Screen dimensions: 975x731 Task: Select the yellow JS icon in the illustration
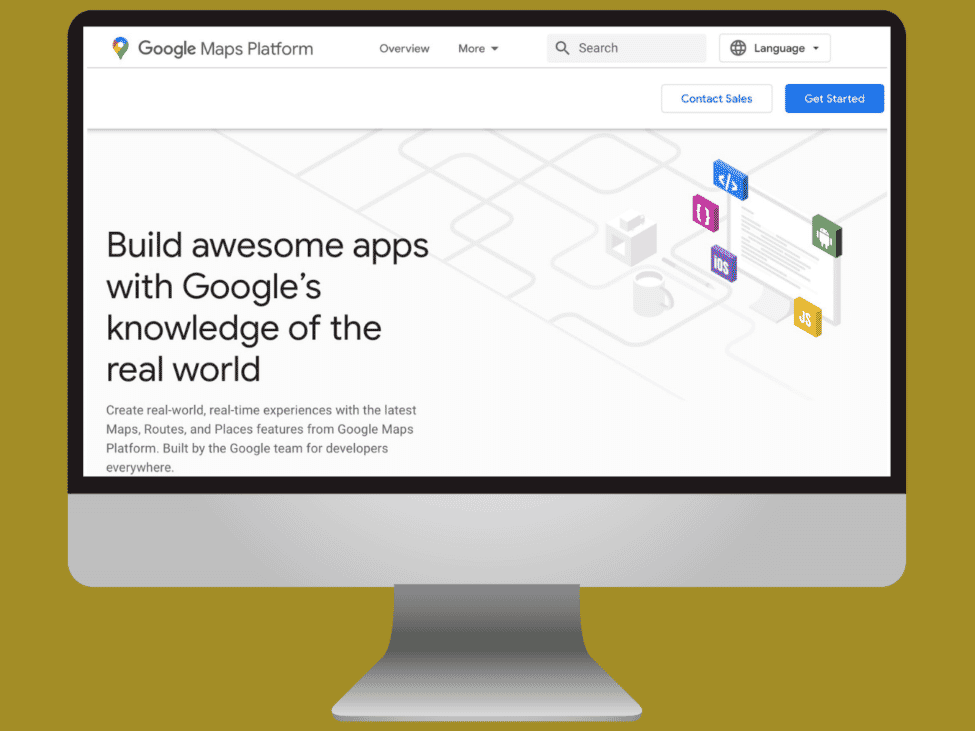click(806, 318)
